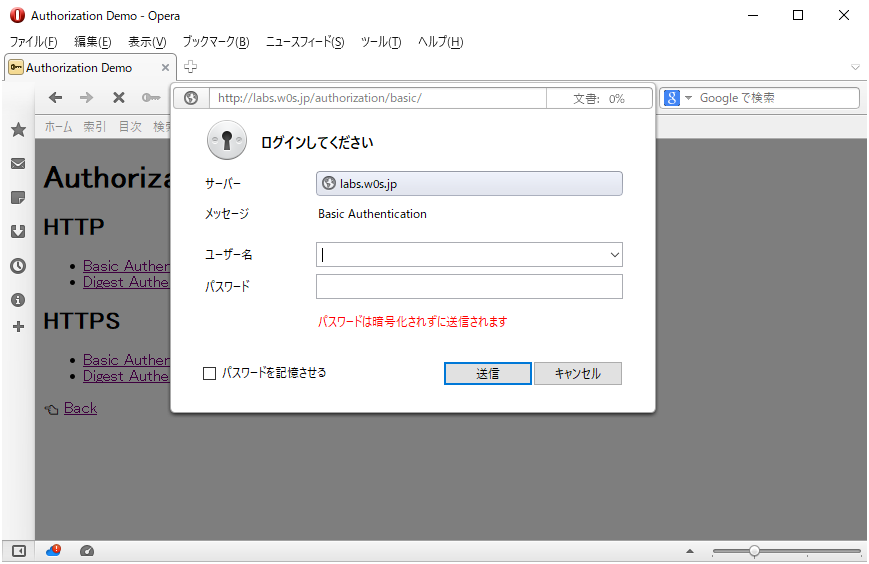Viewport: 869px width, 564px height.
Task: Open the ブックマーク(B) menu
Action: point(215,42)
